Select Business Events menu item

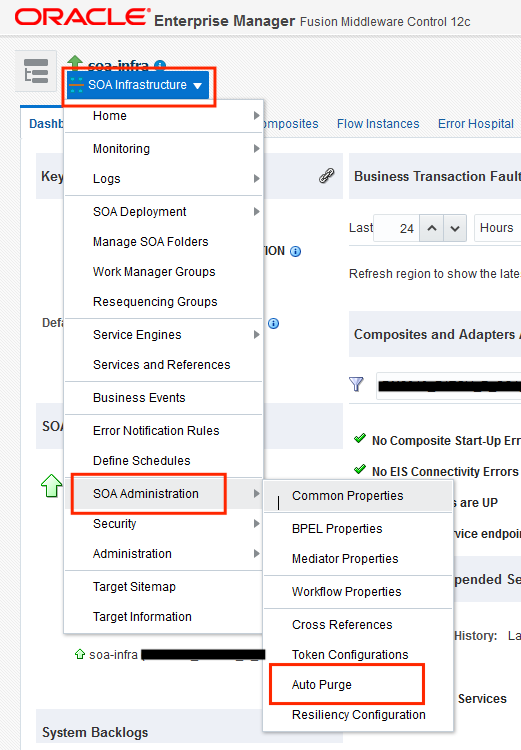(x=163, y=397)
